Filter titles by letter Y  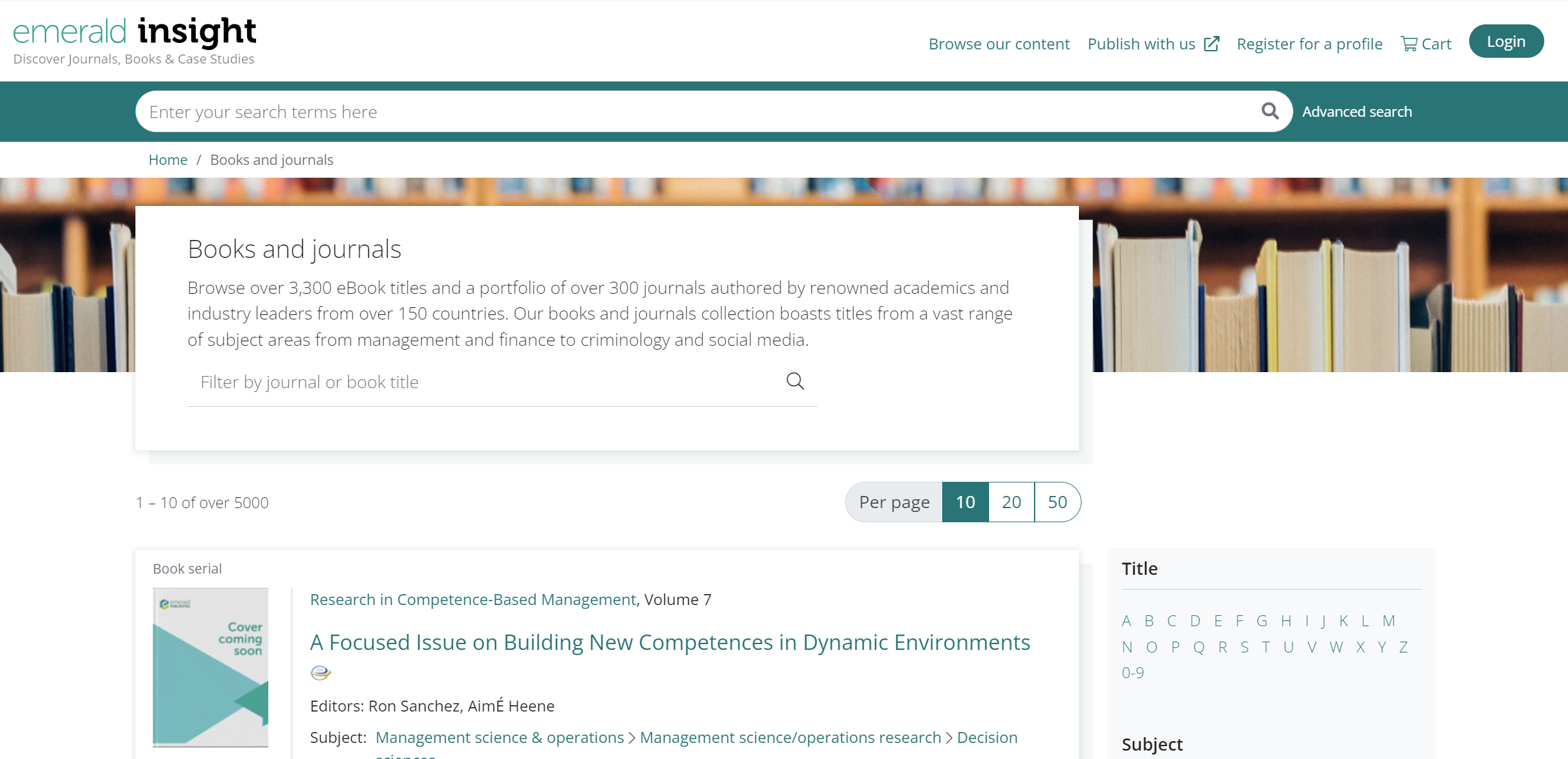pos(1382,647)
